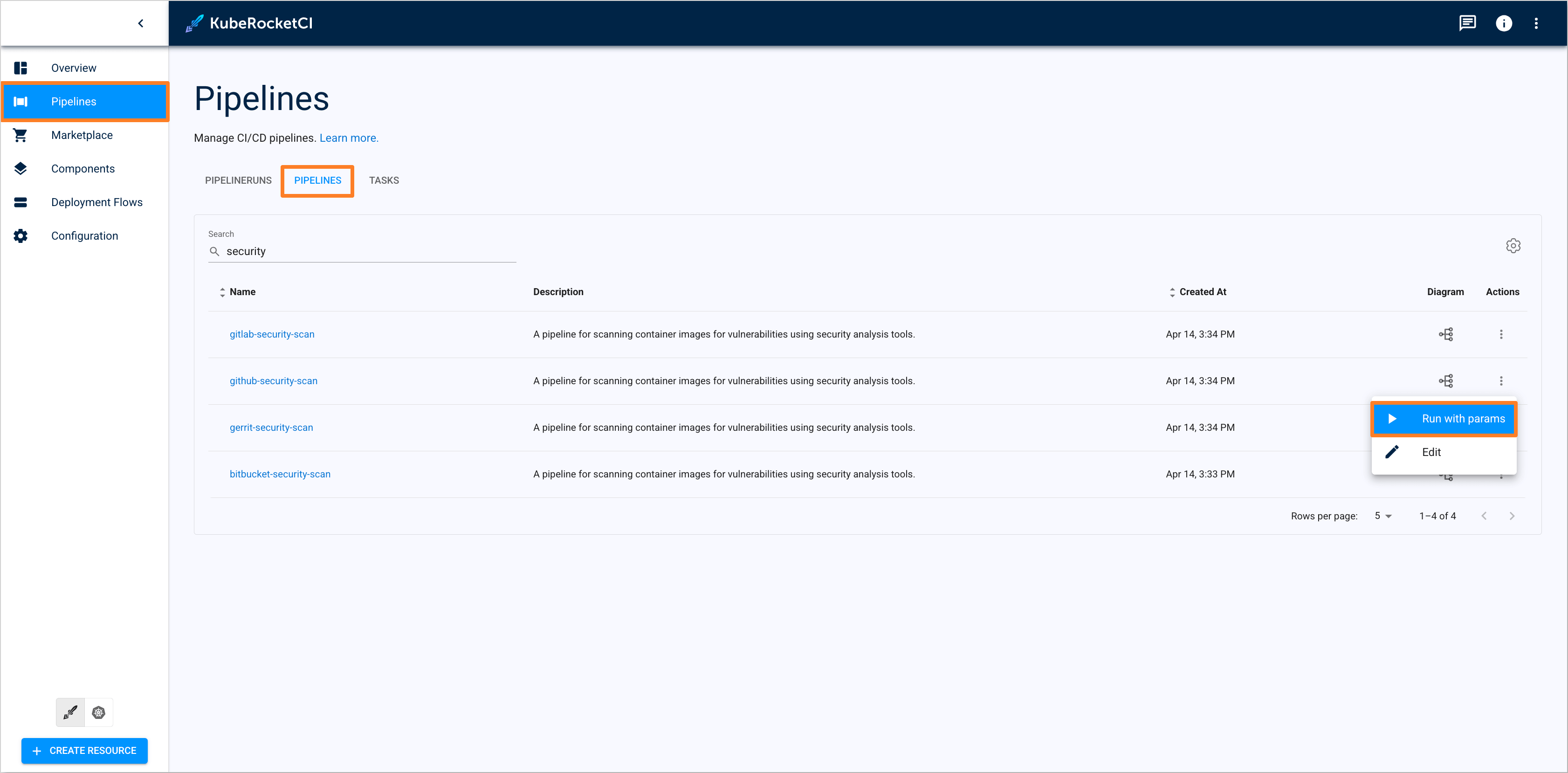
Task: Open the rows per page dropdown
Action: [x=1382, y=516]
